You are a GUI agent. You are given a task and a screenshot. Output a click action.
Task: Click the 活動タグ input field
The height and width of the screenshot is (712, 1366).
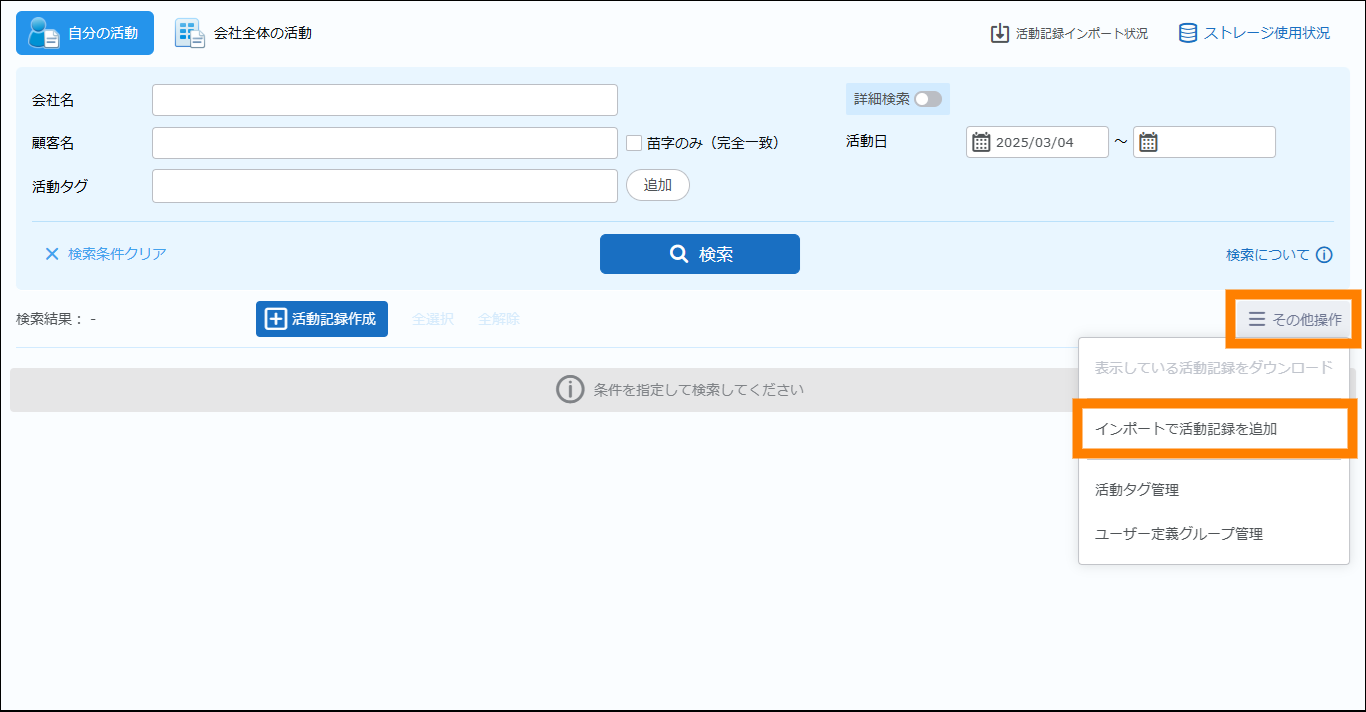pyautogui.click(x=384, y=186)
